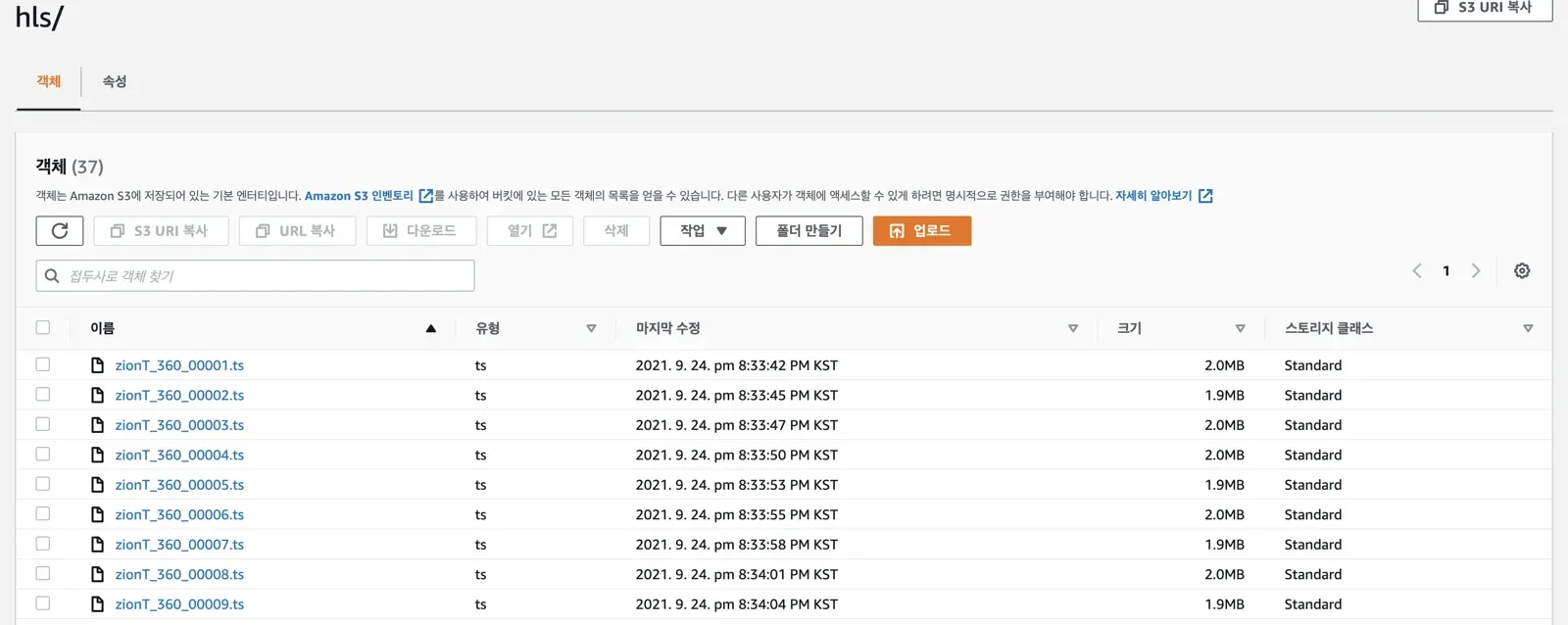1568x625 pixels.
Task: Sort by 이름 ascending arrow
Action: 431,328
